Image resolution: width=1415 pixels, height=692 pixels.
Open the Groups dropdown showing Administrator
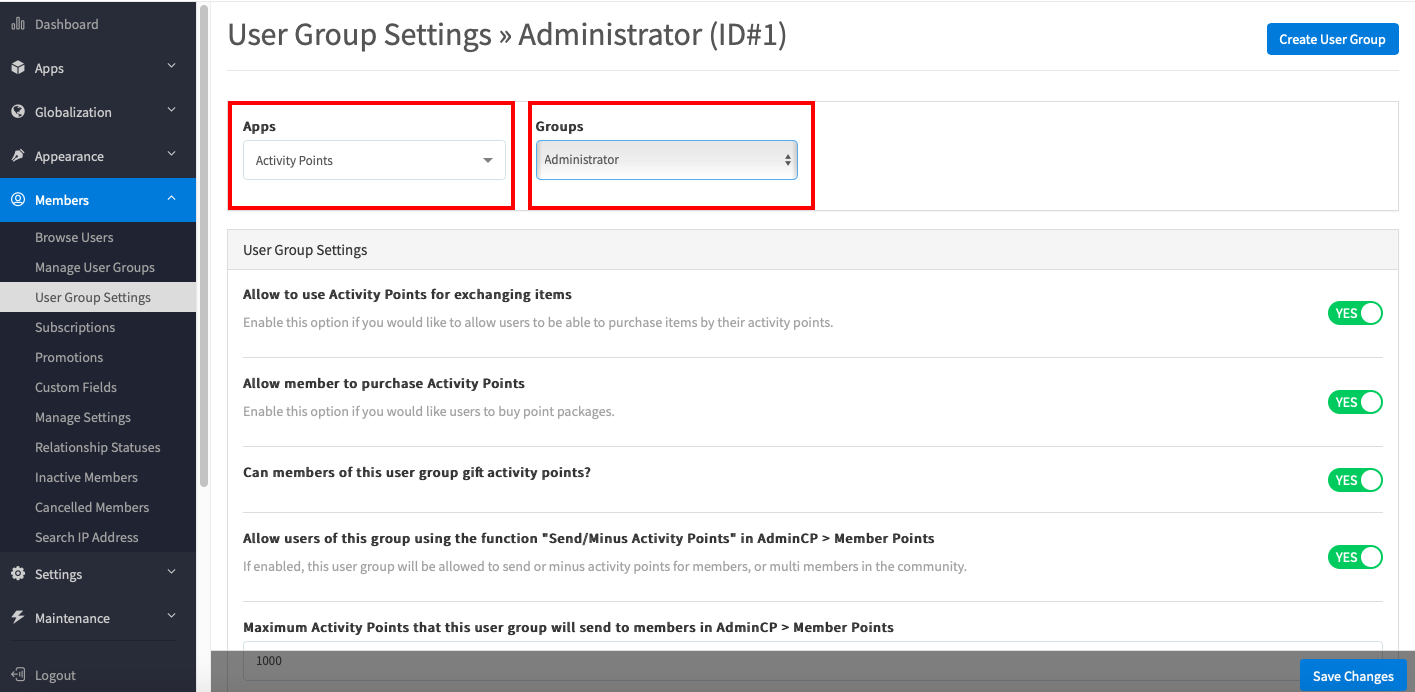click(667, 160)
